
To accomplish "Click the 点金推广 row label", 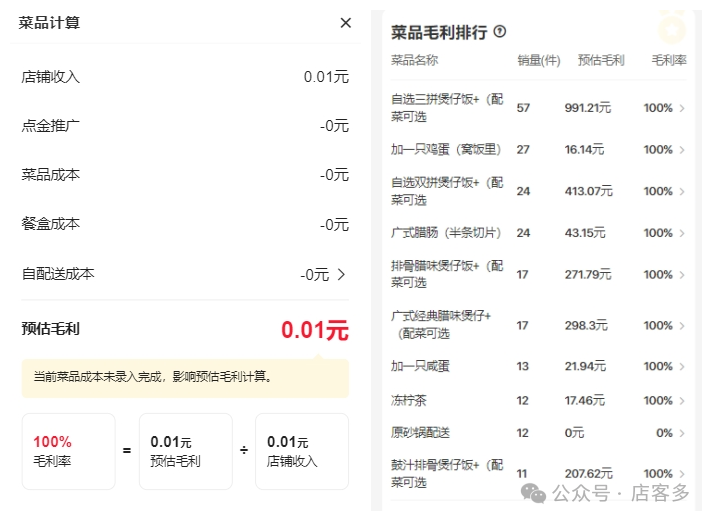I will (x=50, y=126).
